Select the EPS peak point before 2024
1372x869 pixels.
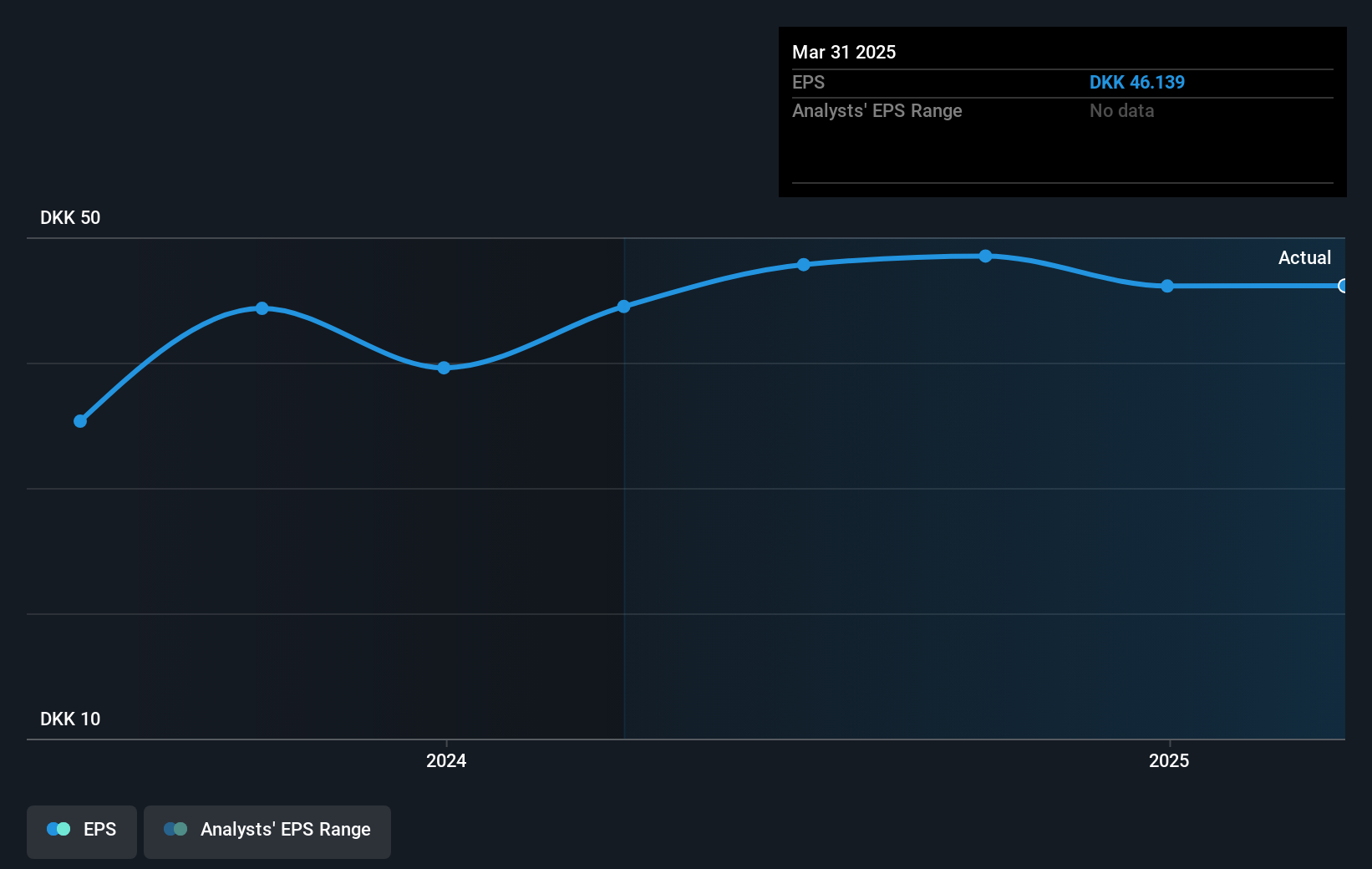[x=262, y=308]
